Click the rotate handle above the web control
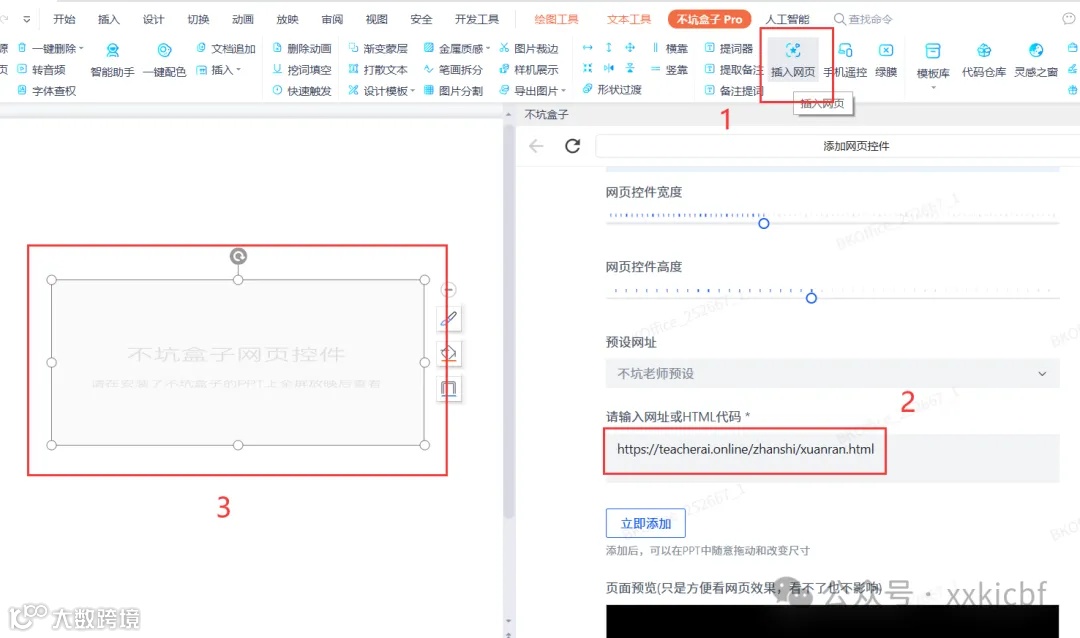Viewport: 1080px width, 638px height. pyautogui.click(x=238, y=256)
